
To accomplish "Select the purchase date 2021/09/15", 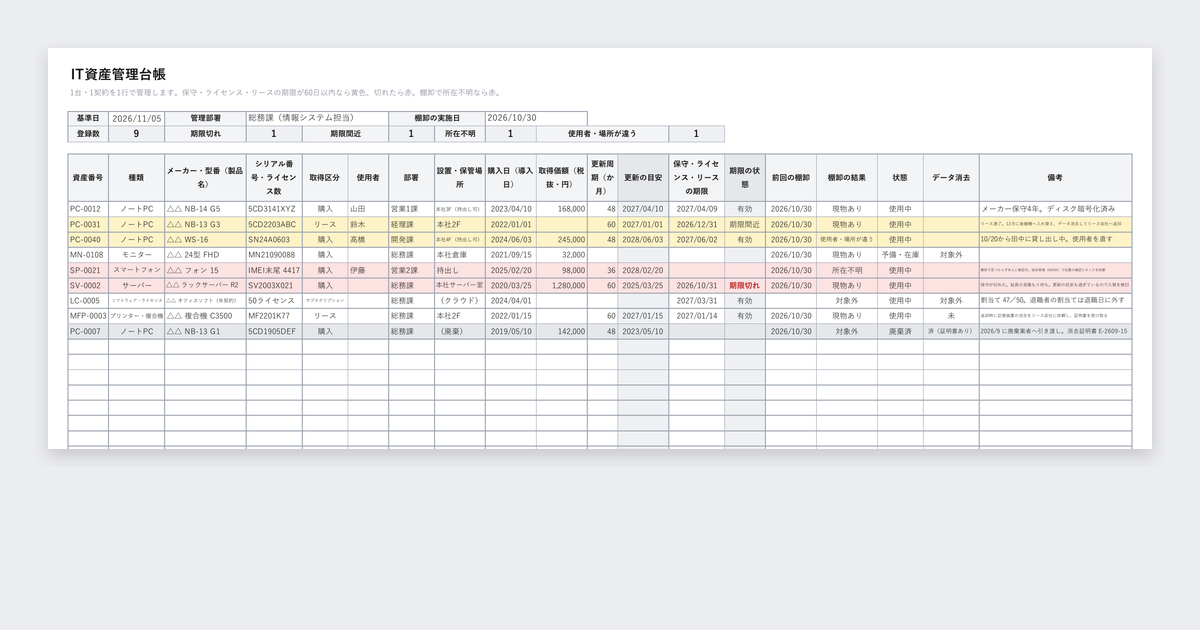I will pyautogui.click(x=510, y=255).
